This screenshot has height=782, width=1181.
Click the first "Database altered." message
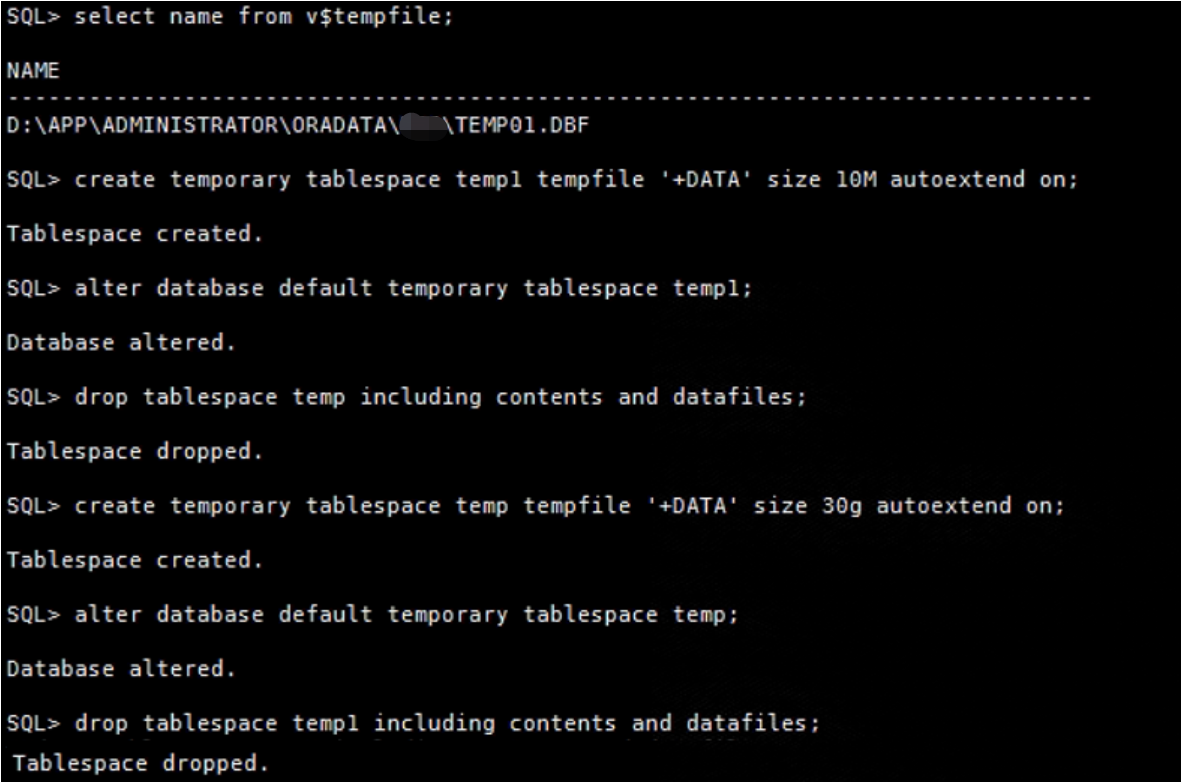[121, 343]
